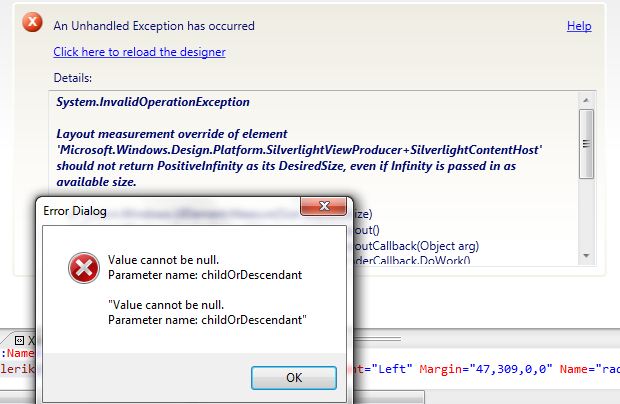Click the "Left" value in XAML code
Viewport: 620px width, 404px height.
click(x=385, y=367)
